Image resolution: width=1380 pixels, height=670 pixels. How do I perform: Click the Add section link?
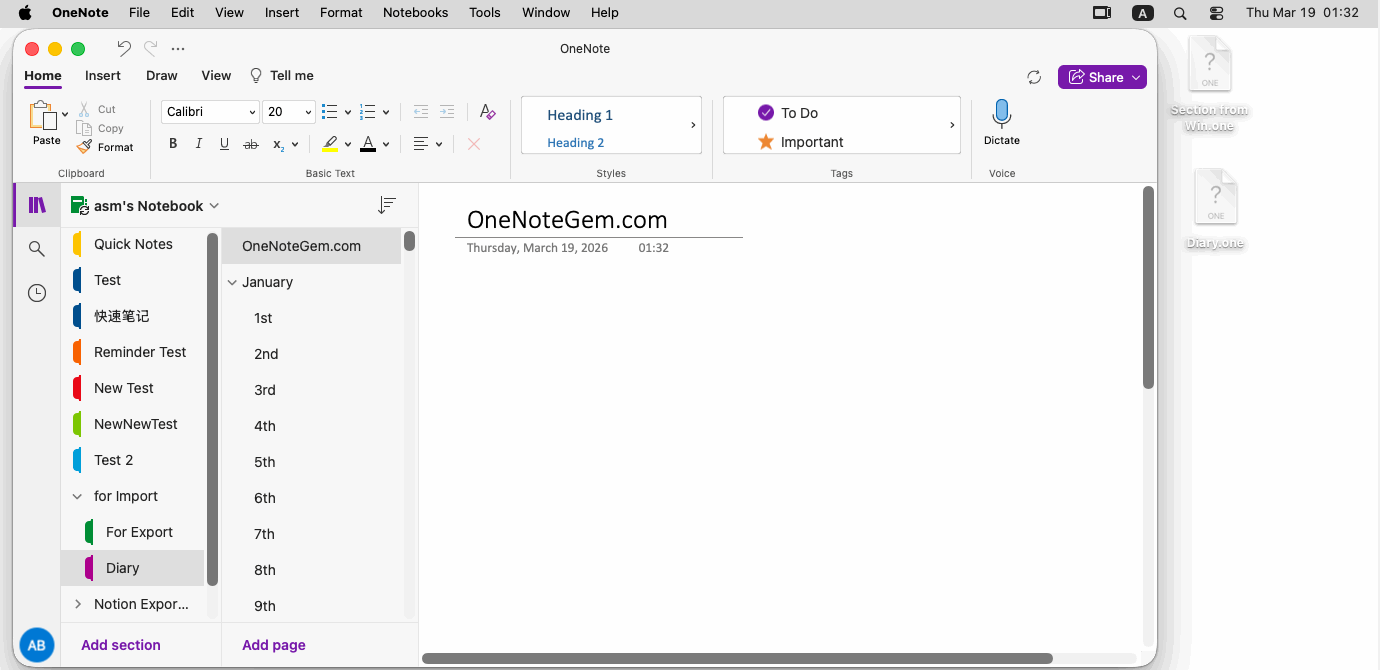121,645
